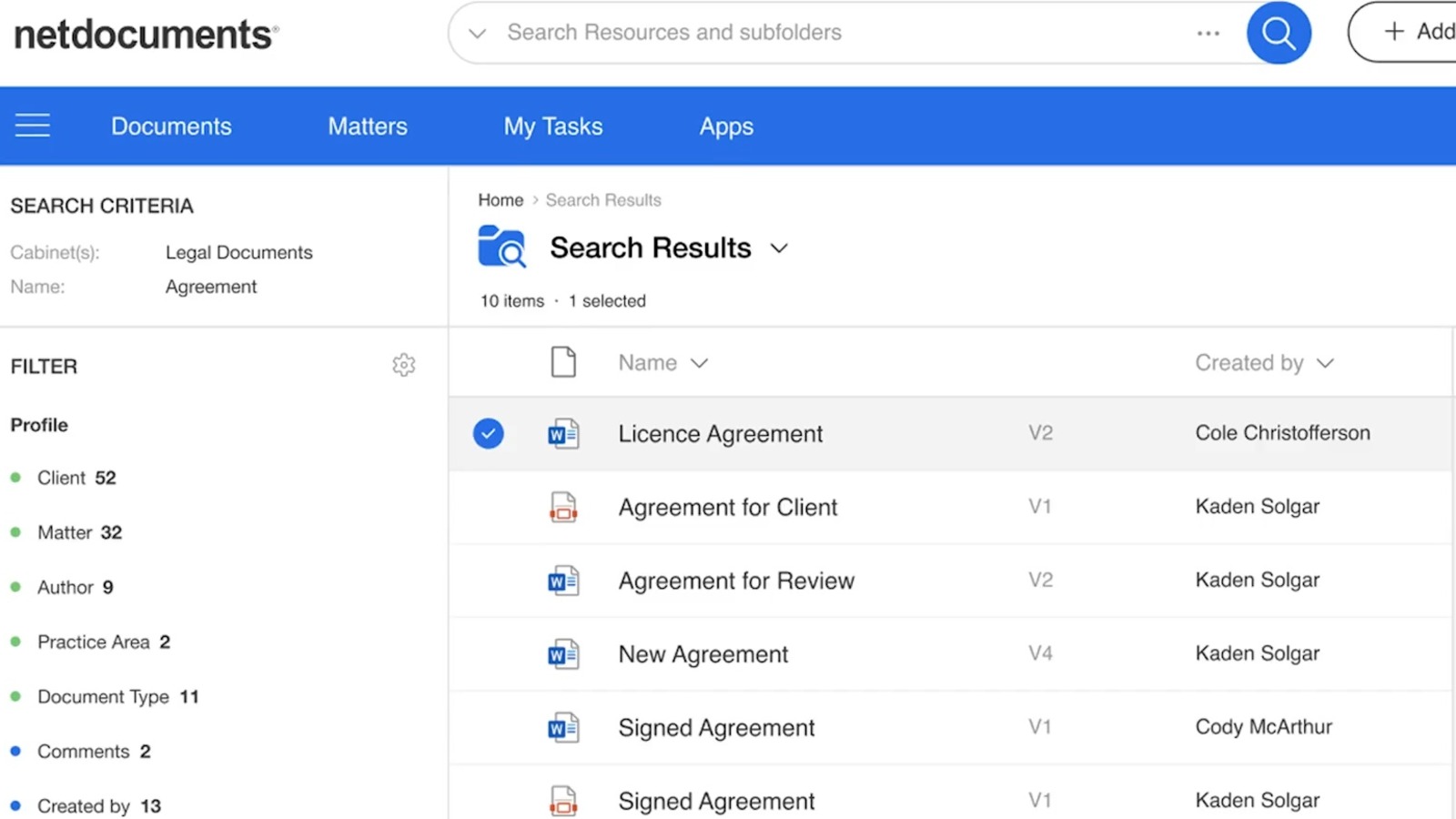Click the magnifying glass search icon
Viewport: 1456px width, 819px height.
[x=1278, y=32]
